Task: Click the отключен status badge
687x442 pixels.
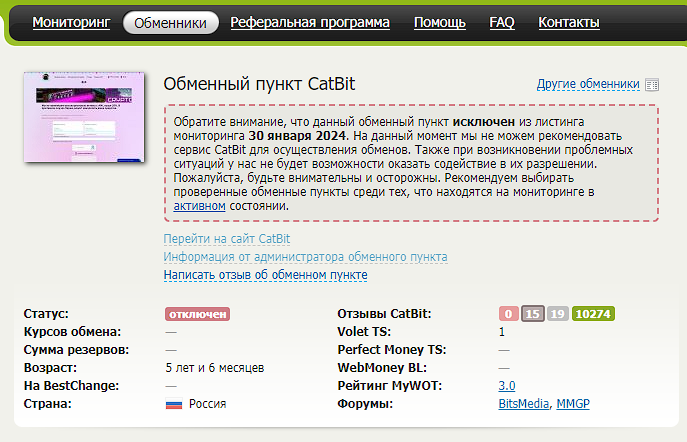Action: (x=197, y=314)
